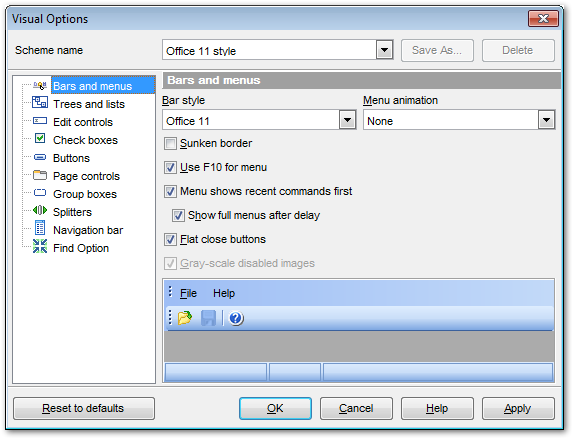Click the Trees and lists icon
This screenshot has width=573, height=439.
point(40,102)
